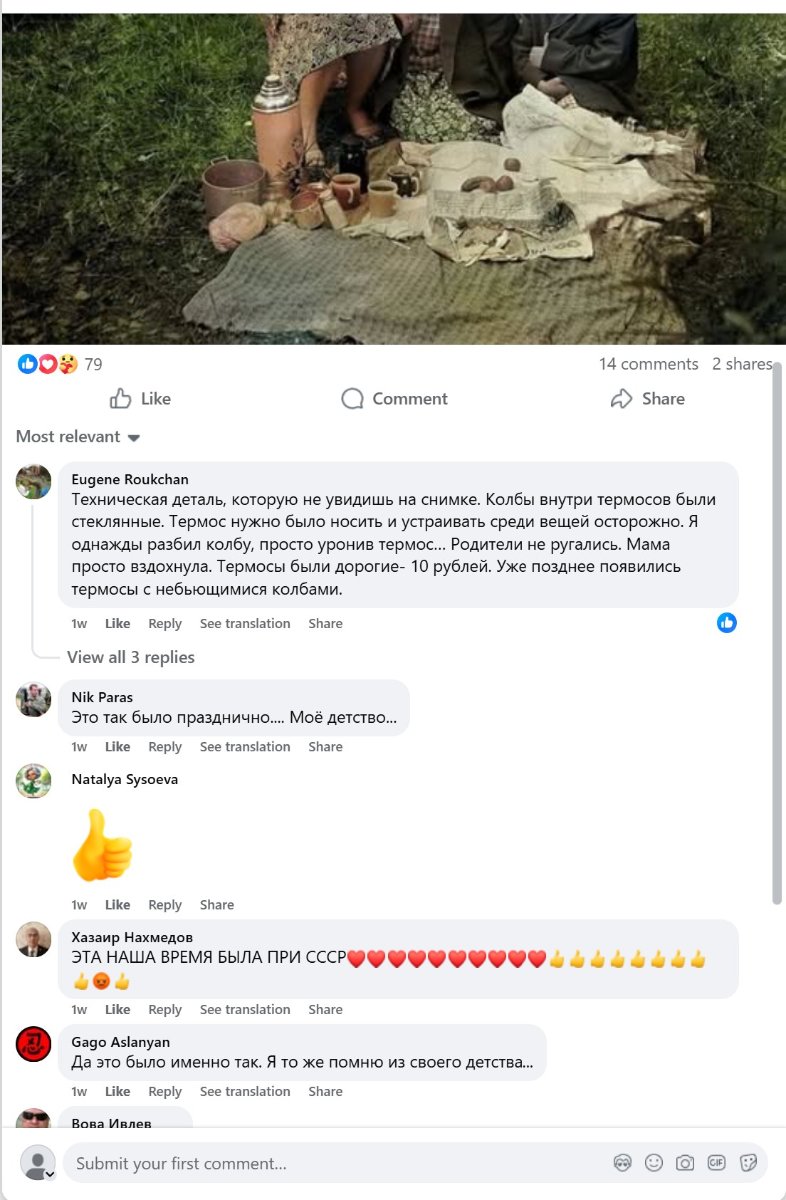Like Nik Paras's comment
Viewport: 786px width, 1200px height.
118,747
